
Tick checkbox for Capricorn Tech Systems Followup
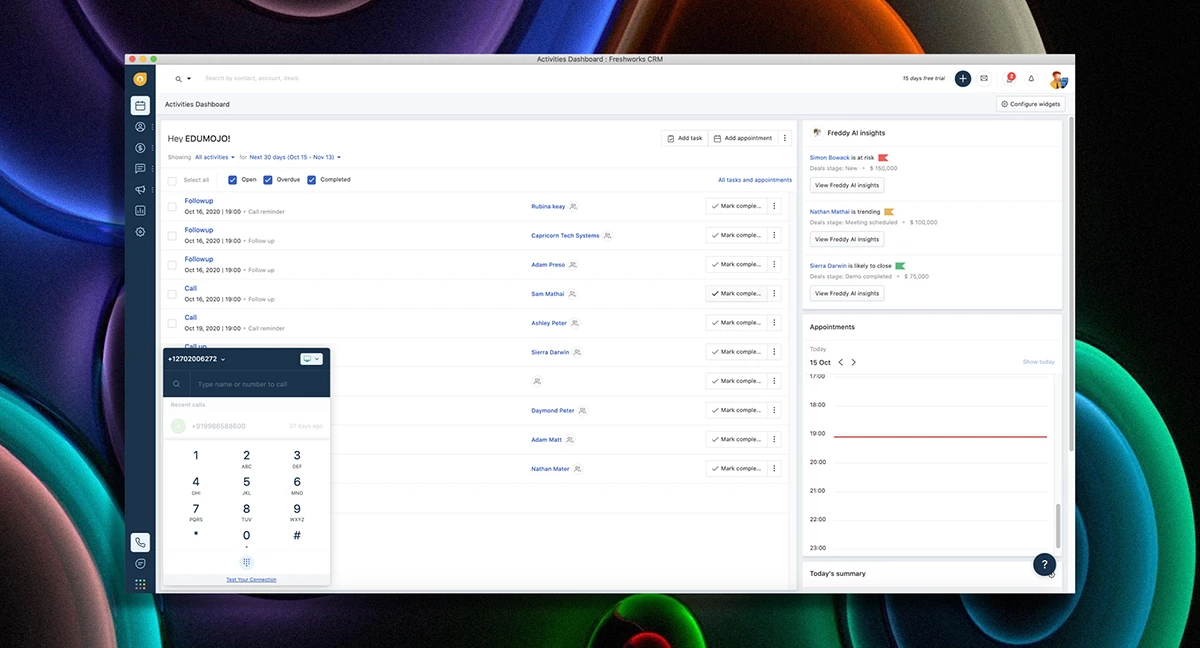click(172, 236)
